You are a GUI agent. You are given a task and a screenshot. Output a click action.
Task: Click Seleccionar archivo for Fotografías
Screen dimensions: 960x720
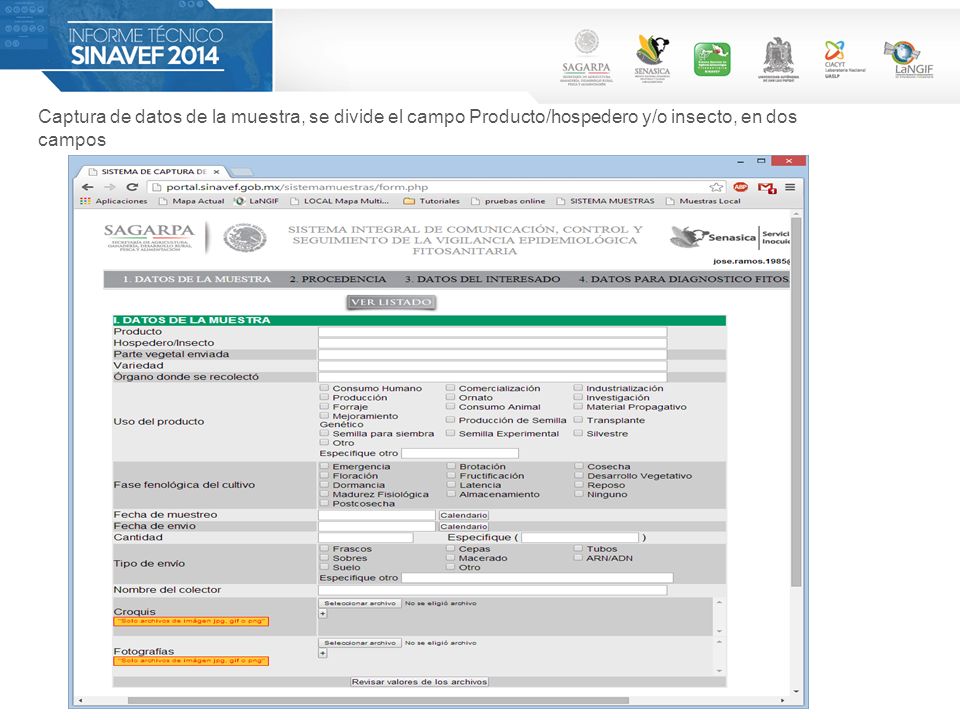click(360, 643)
